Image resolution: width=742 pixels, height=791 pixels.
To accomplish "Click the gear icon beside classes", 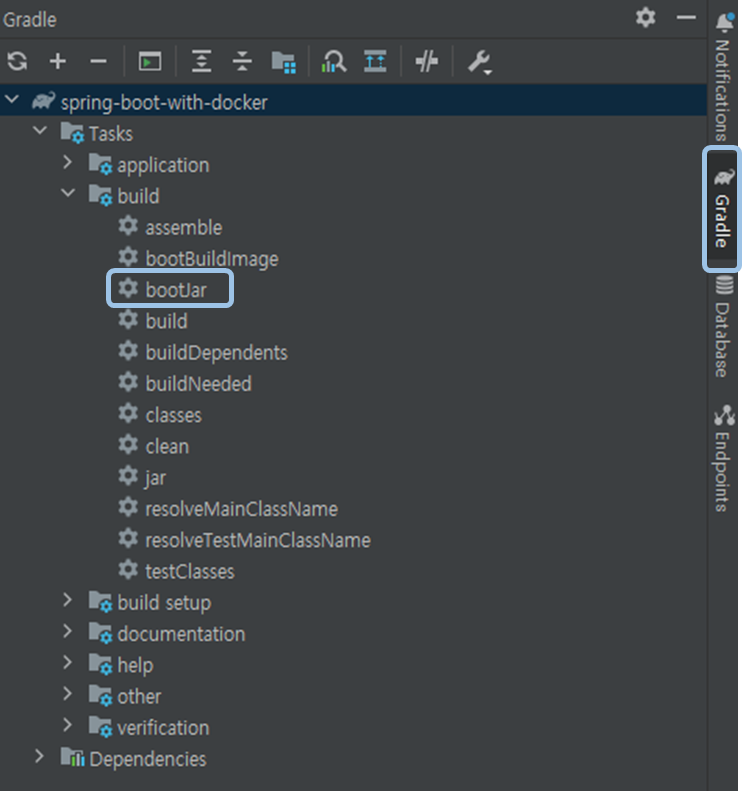I will (128, 413).
